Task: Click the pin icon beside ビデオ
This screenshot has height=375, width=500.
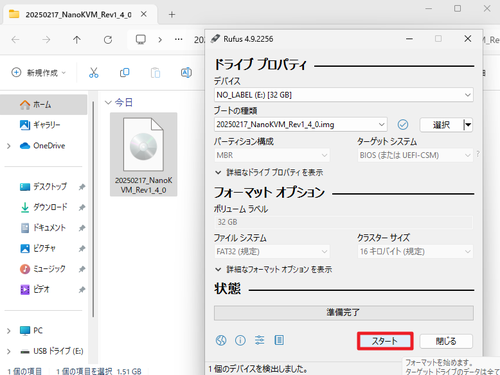Action: tap(82, 290)
